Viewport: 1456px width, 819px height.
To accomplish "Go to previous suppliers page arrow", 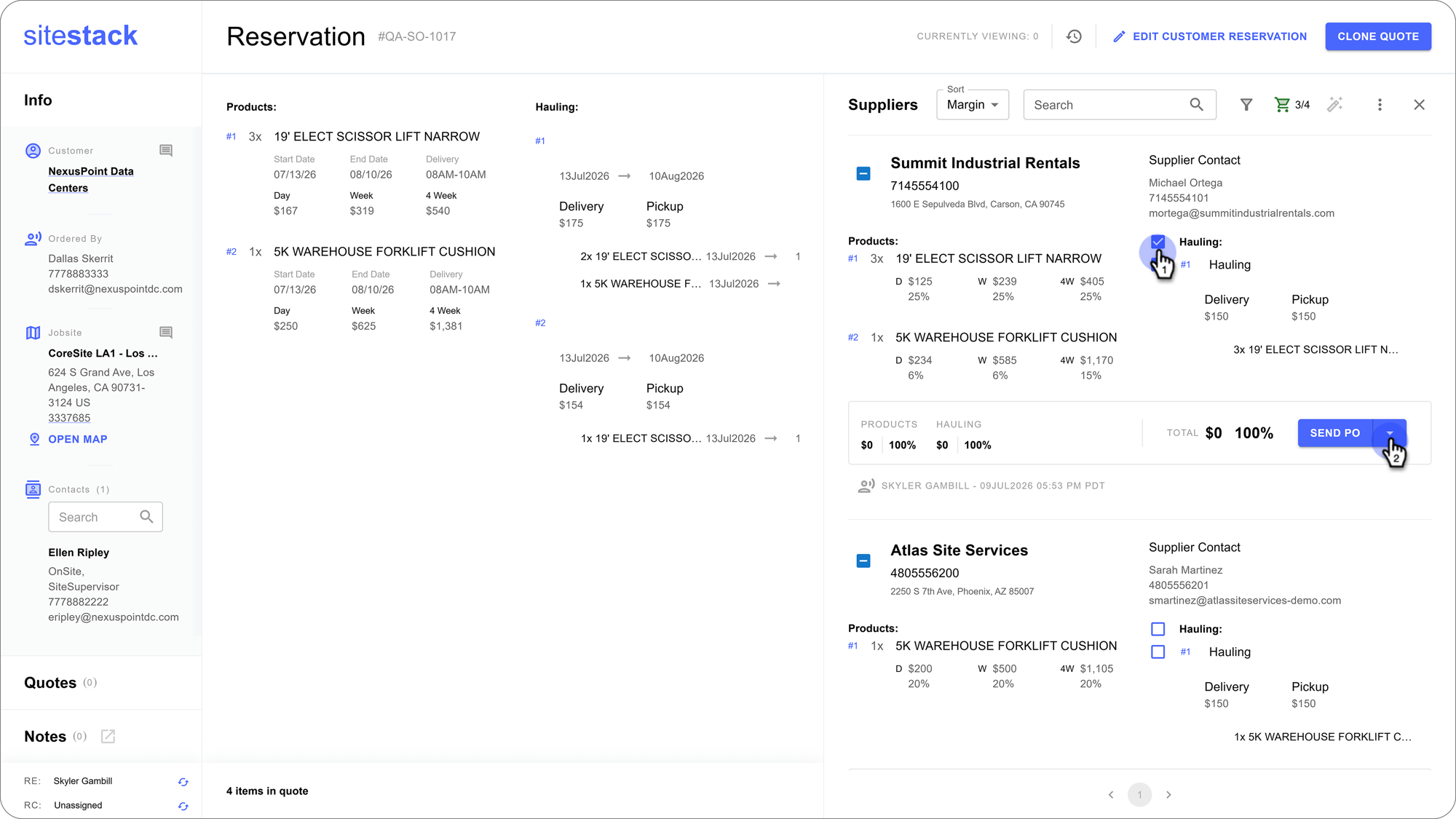I will click(x=1111, y=795).
